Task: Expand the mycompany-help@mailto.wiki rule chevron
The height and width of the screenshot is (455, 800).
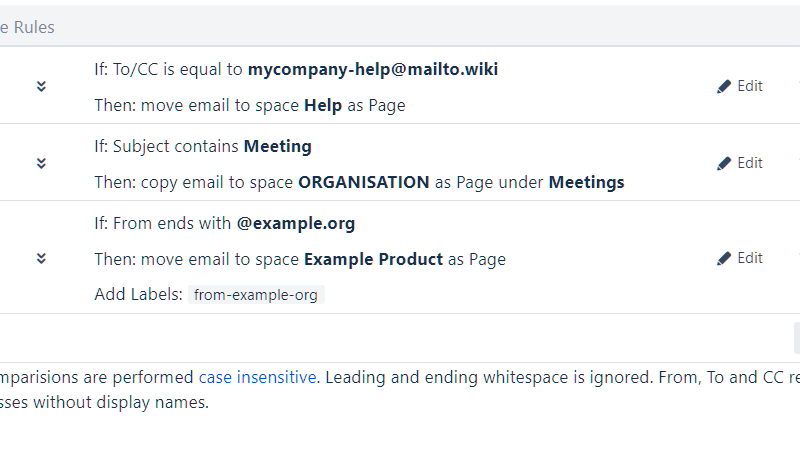Action: [x=41, y=87]
